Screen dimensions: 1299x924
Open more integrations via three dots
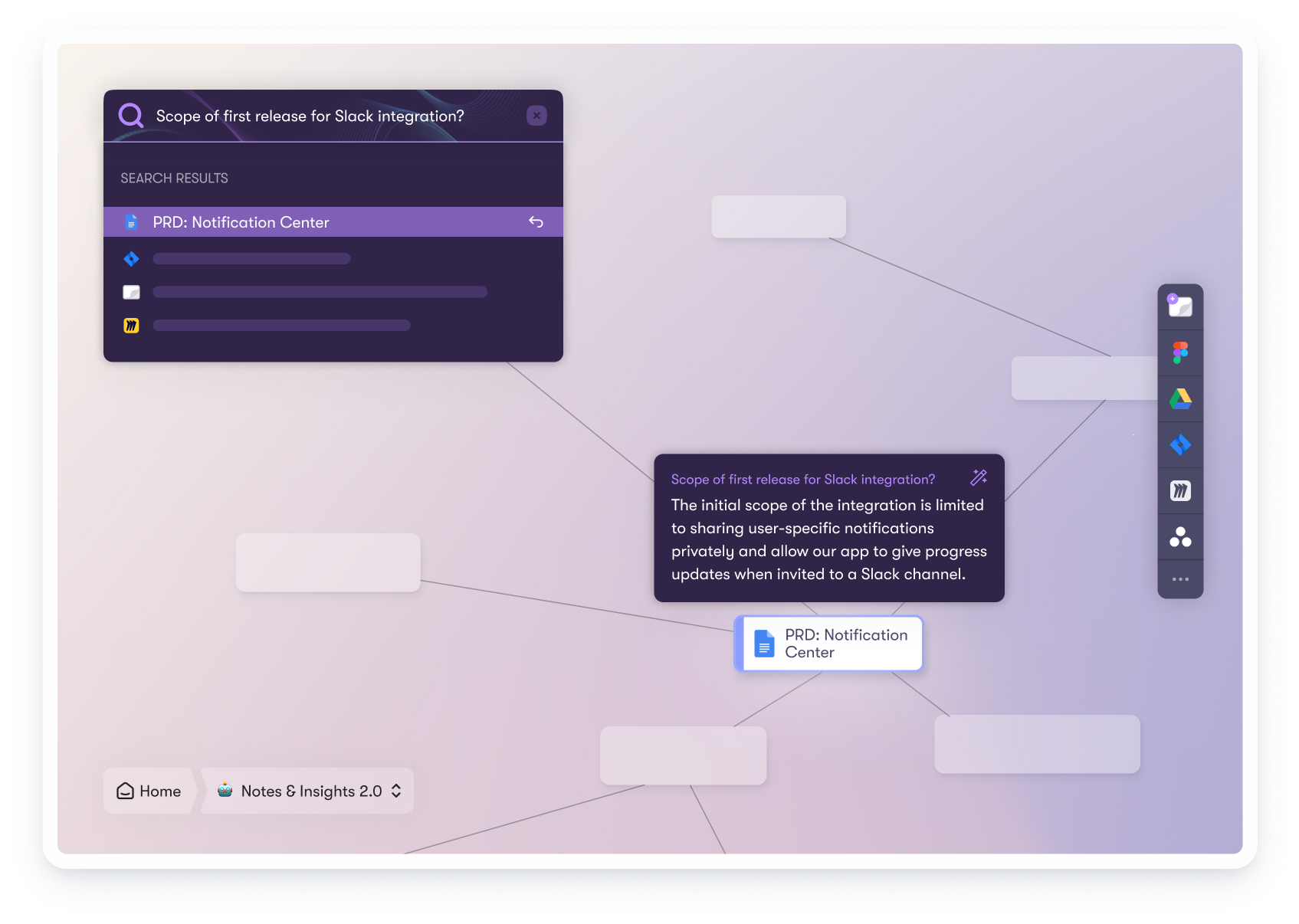(1180, 579)
